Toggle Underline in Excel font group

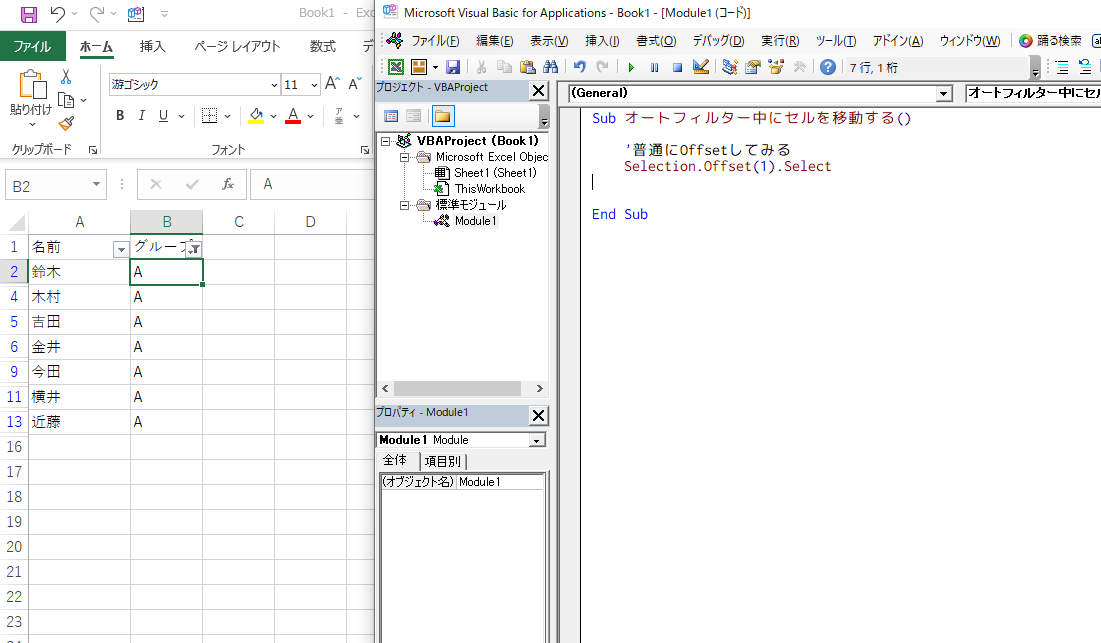[x=163, y=116]
